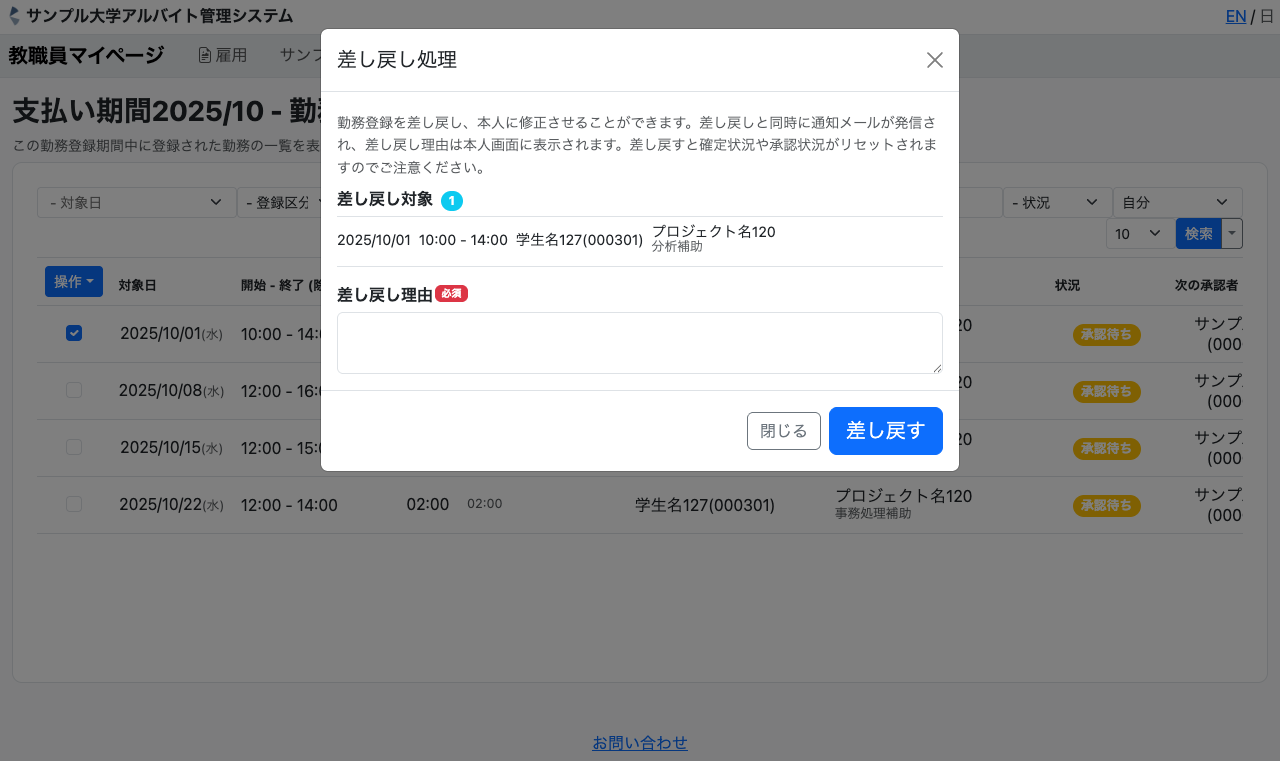Expand the 状況 filter dropdown

coord(1056,203)
